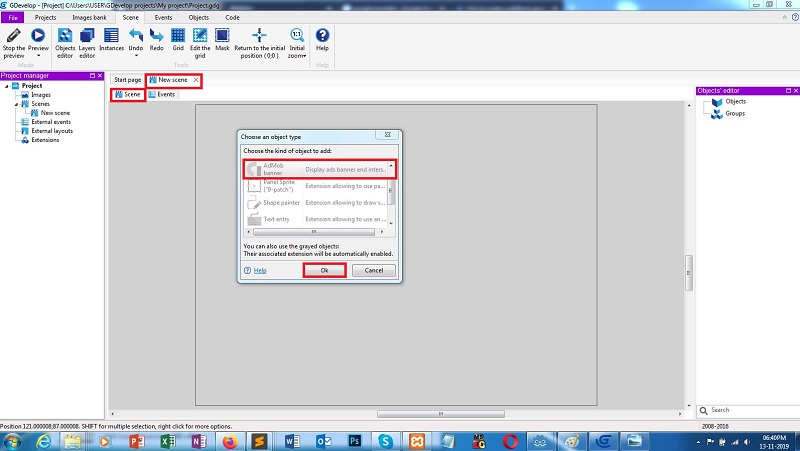
Task: Click the object list vertical scrollbar
Action: 391,194
